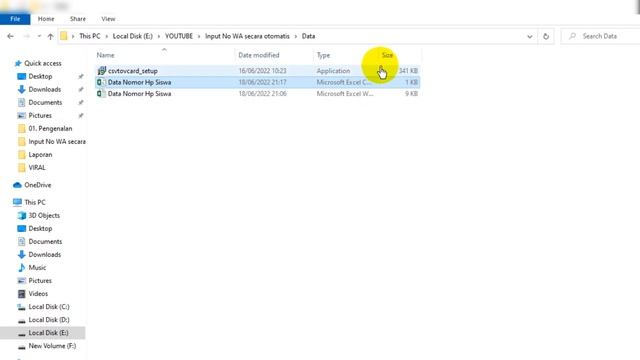Open the Videos folder

tap(38, 293)
